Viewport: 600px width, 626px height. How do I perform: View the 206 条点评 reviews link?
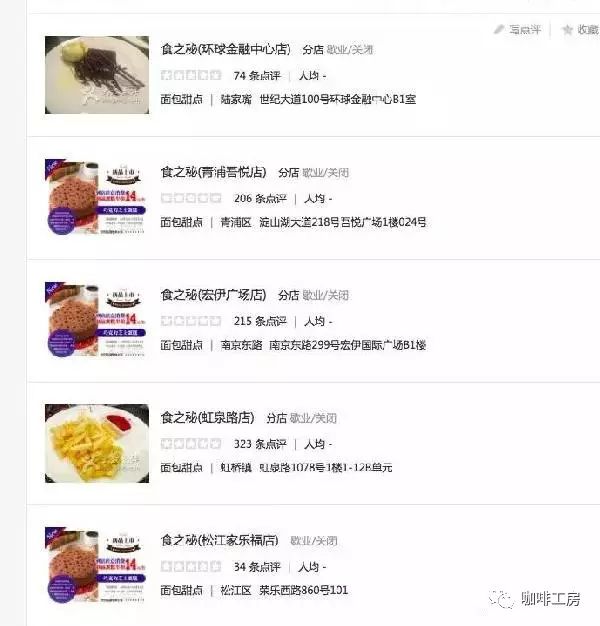260,198
